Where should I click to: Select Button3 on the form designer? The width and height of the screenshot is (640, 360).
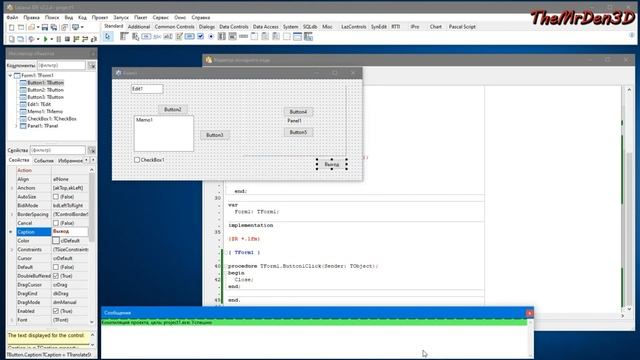coord(215,135)
